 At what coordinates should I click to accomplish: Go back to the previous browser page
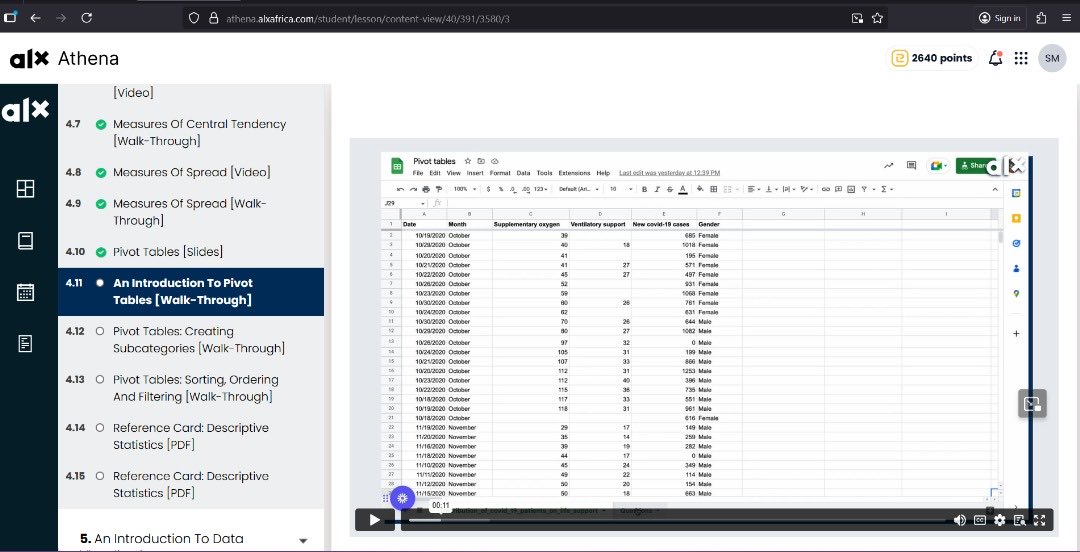coord(35,19)
